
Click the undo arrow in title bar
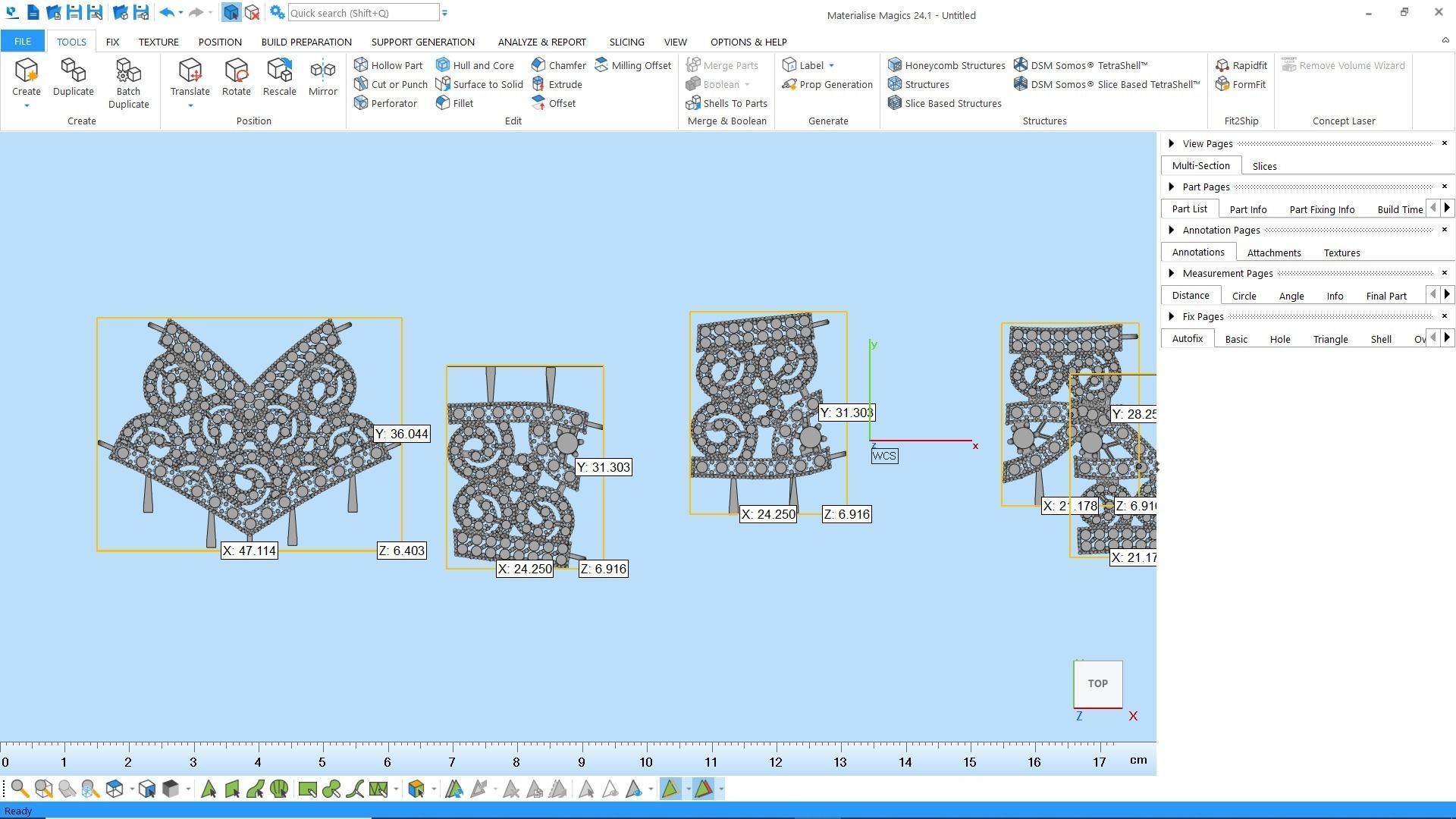(x=167, y=13)
